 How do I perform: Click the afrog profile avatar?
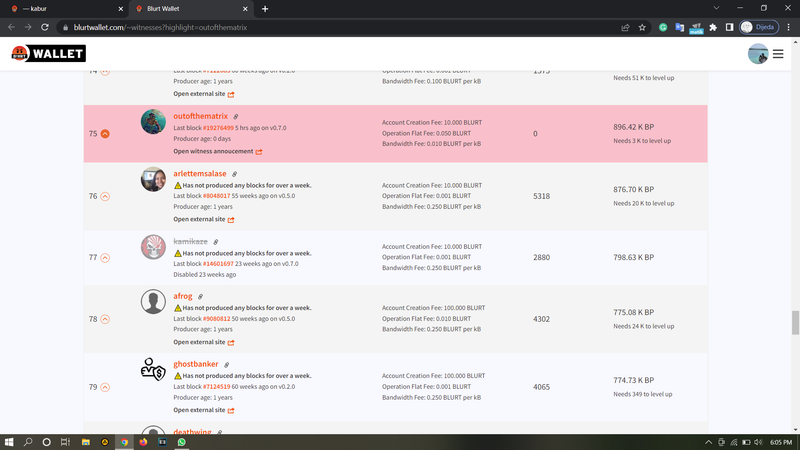(153, 301)
